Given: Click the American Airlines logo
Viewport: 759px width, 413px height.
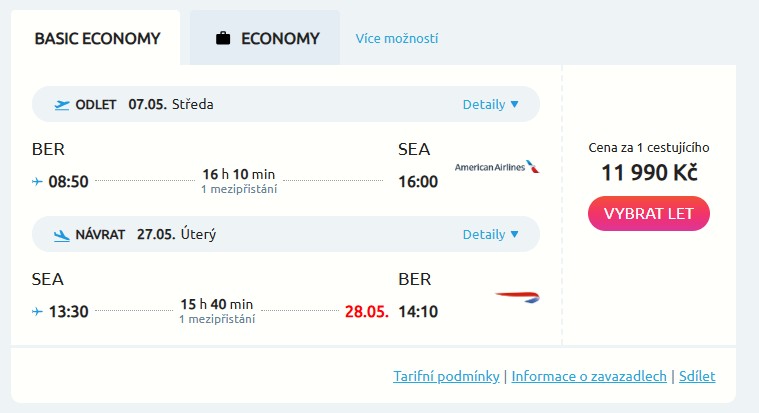Looking at the screenshot, I should (496, 167).
